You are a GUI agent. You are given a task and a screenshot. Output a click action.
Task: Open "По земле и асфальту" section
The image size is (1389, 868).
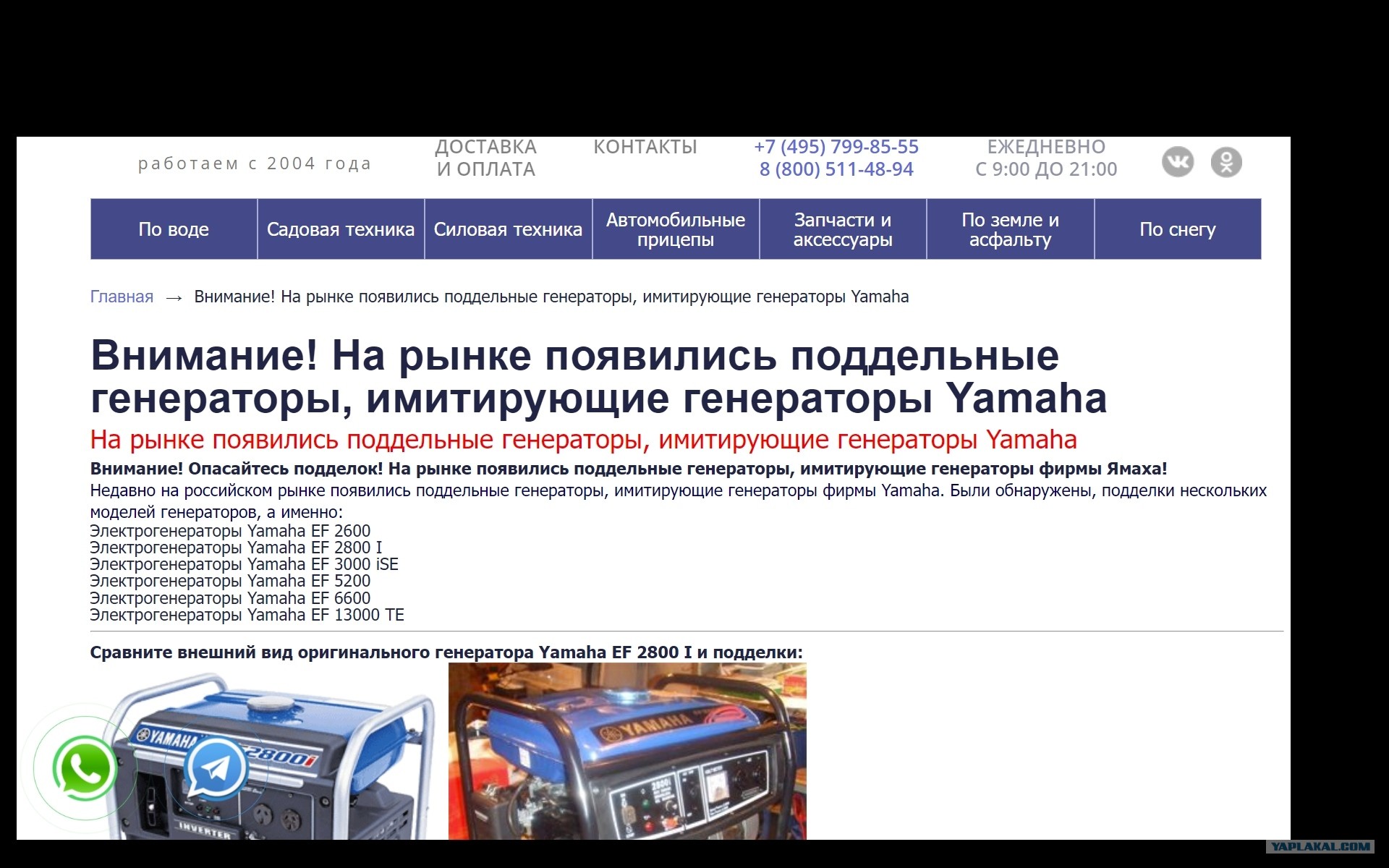pos(1011,229)
